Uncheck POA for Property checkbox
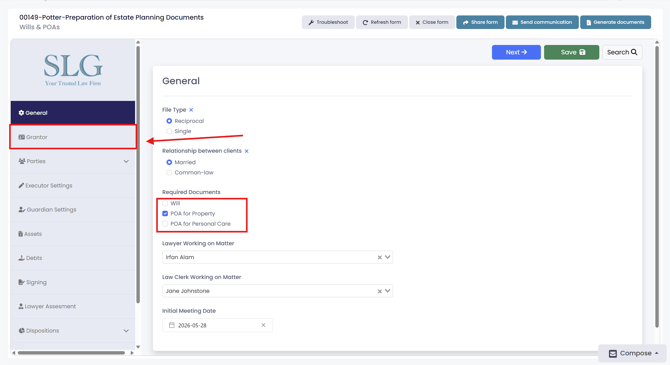This screenshot has width=670, height=365. click(165, 214)
